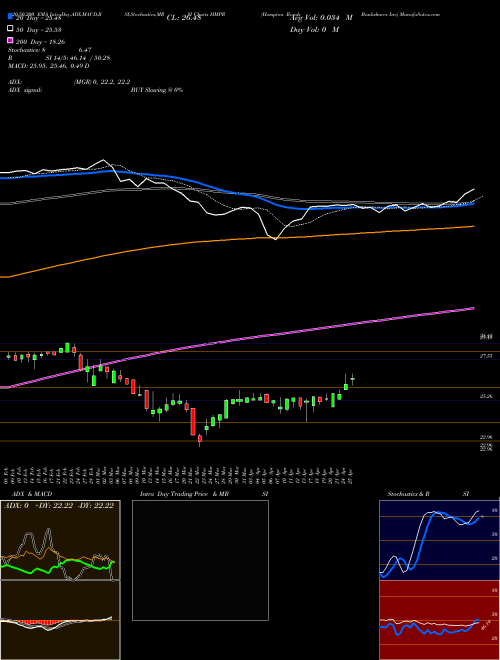This screenshot has width=500, height=660.
Task: Select the '50 Day = 25.33' legend text
Action: [38, 29]
